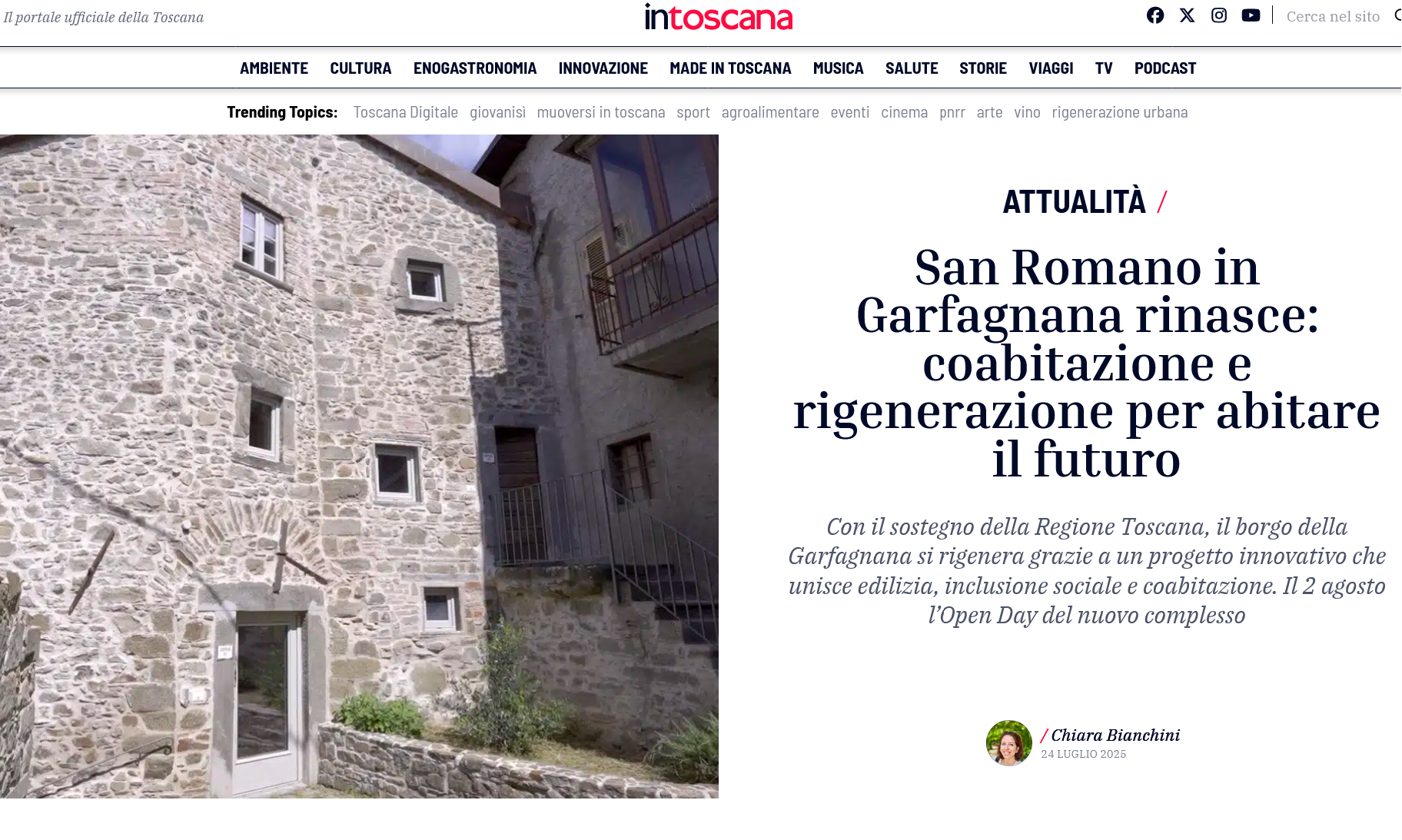Open the 'muoversi in toscana' trending topic
The height and width of the screenshot is (840, 1402).
601,112
